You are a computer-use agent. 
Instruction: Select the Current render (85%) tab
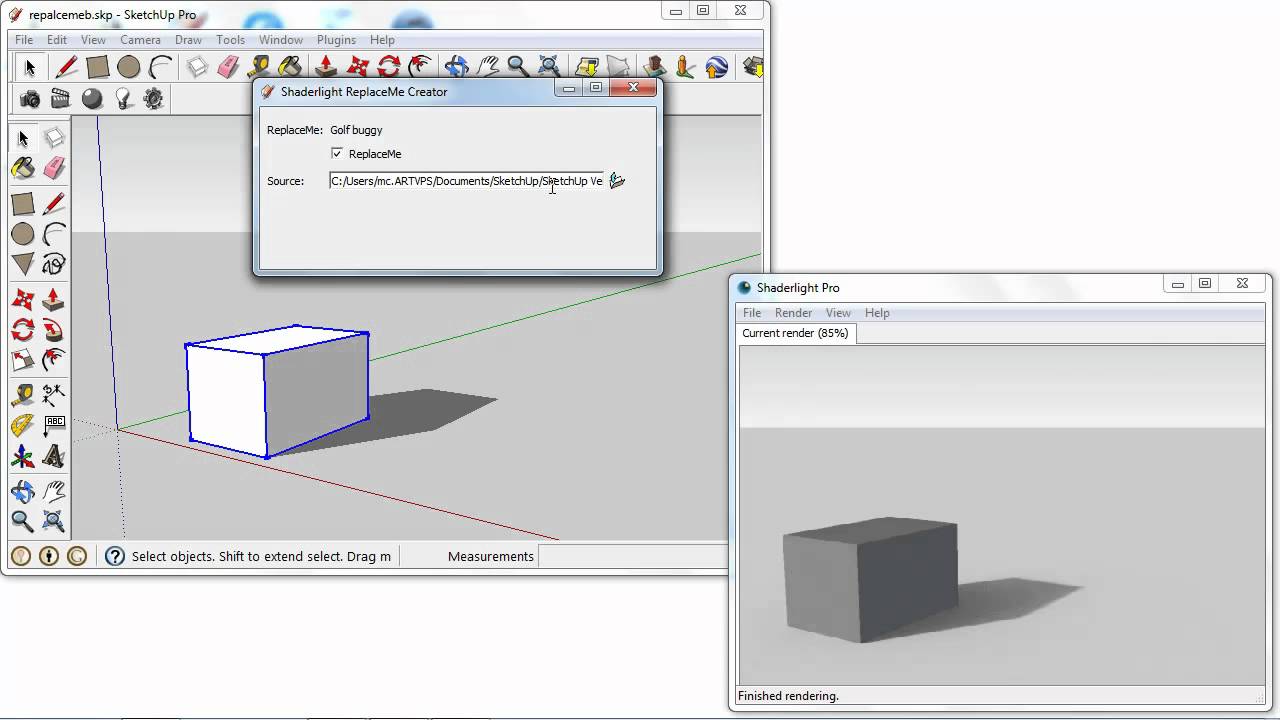tap(796, 333)
